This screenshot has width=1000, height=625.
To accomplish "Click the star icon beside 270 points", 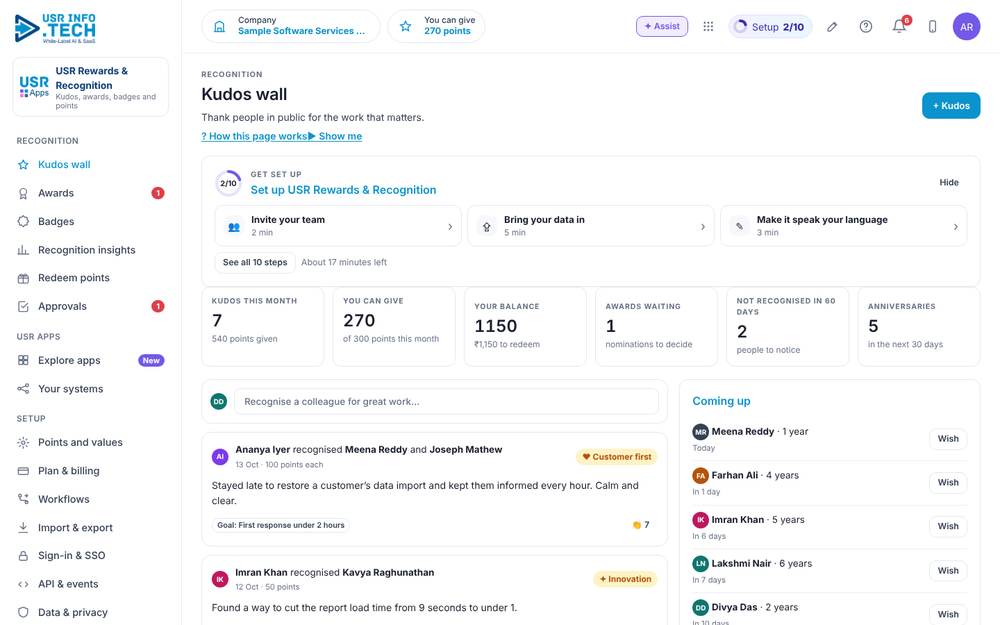I will [x=406, y=26].
